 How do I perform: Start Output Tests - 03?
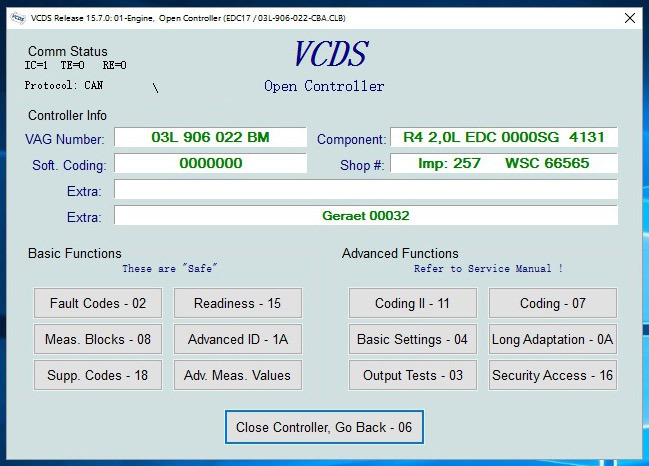pyautogui.click(x=413, y=375)
